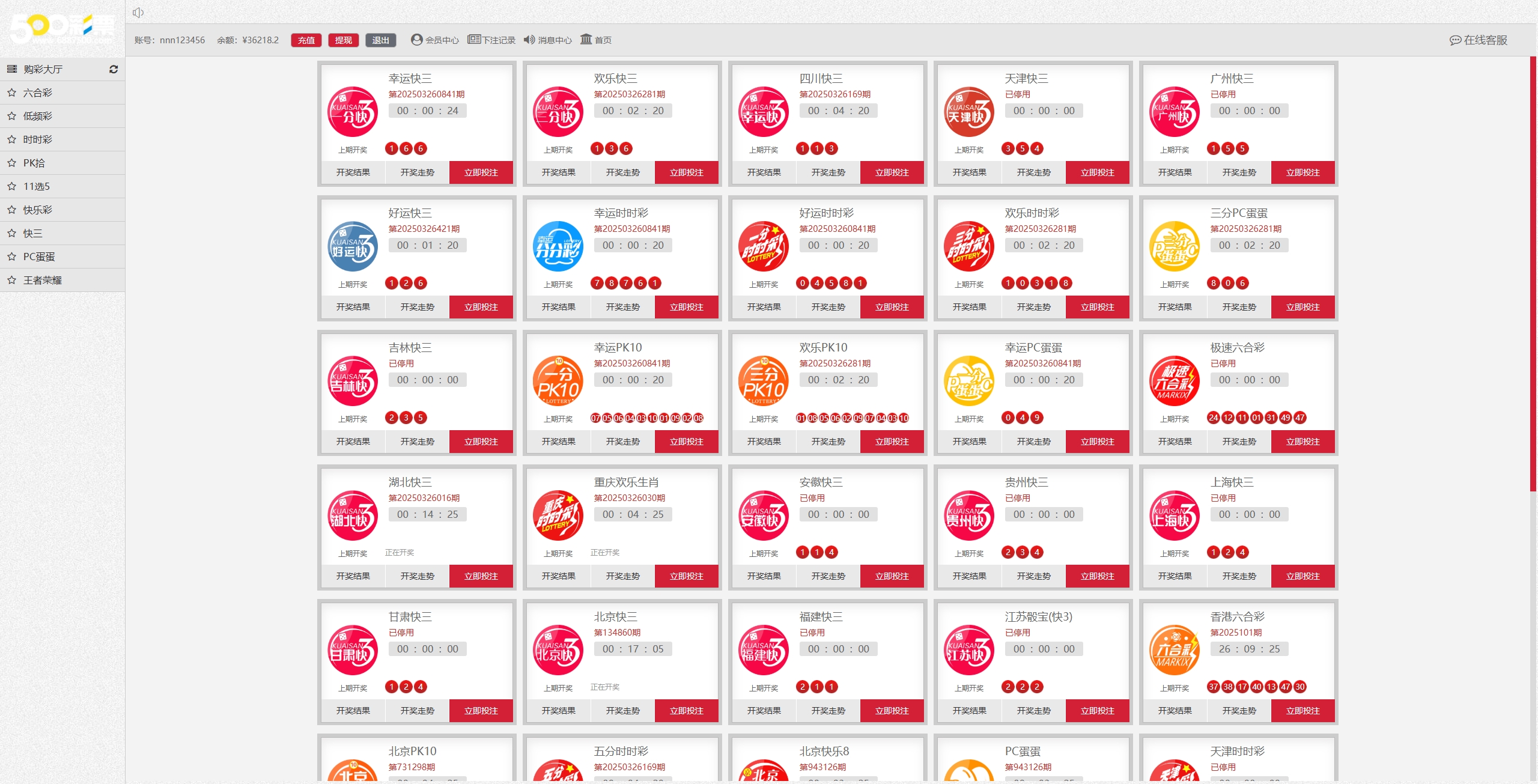Viewport: 1538px width, 784px height.
Task: Open 会员中心 member center icon
Action: [x=416, y=40]
